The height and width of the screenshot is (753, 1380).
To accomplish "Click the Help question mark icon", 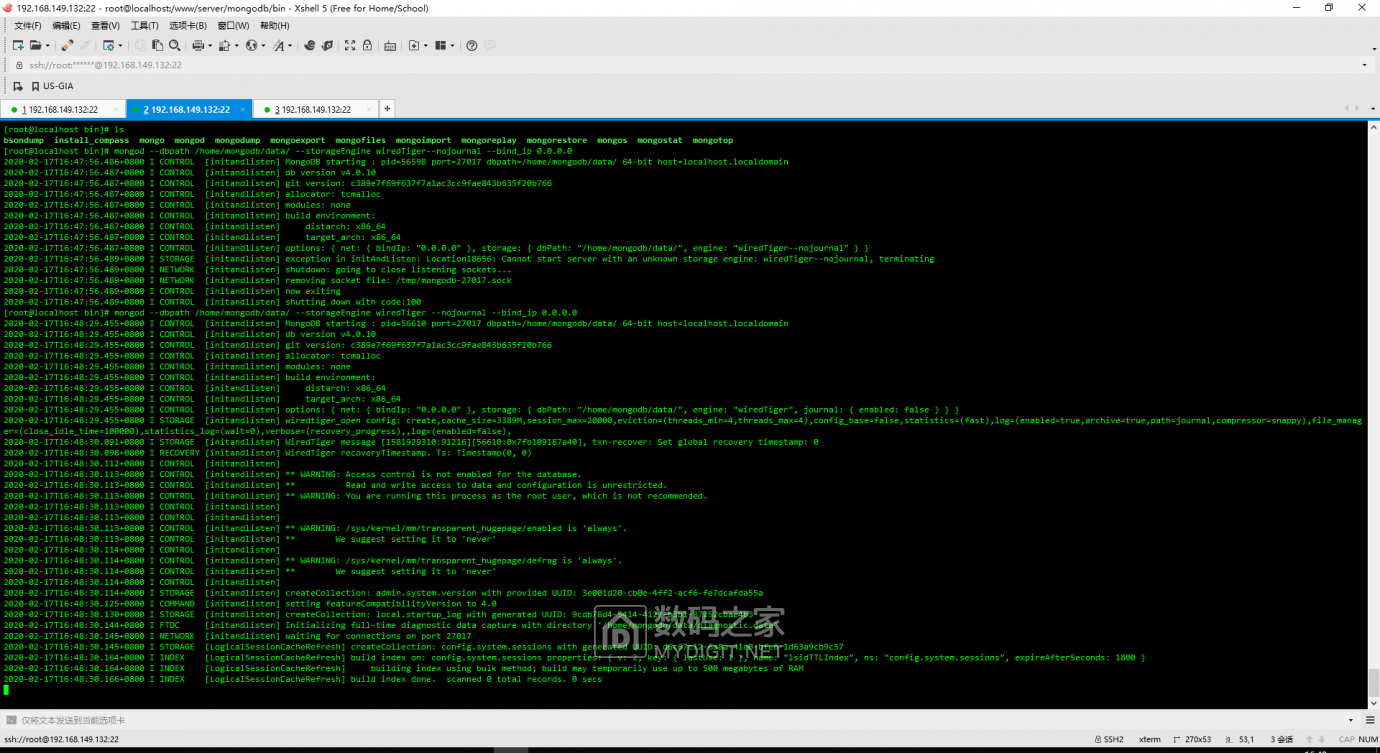I will pos(472,45).
